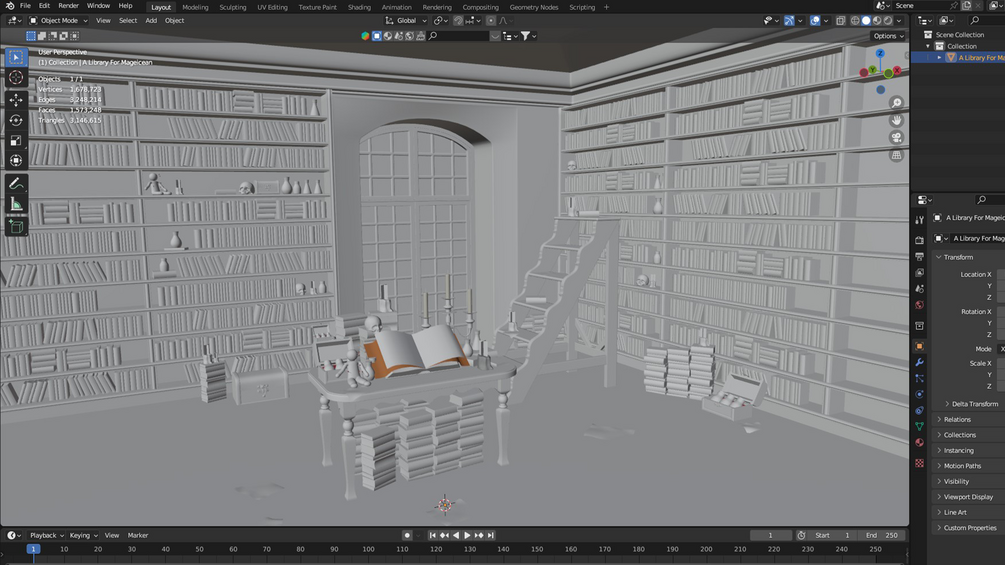Switch to Wireframe viewport shading

(855, 20)
